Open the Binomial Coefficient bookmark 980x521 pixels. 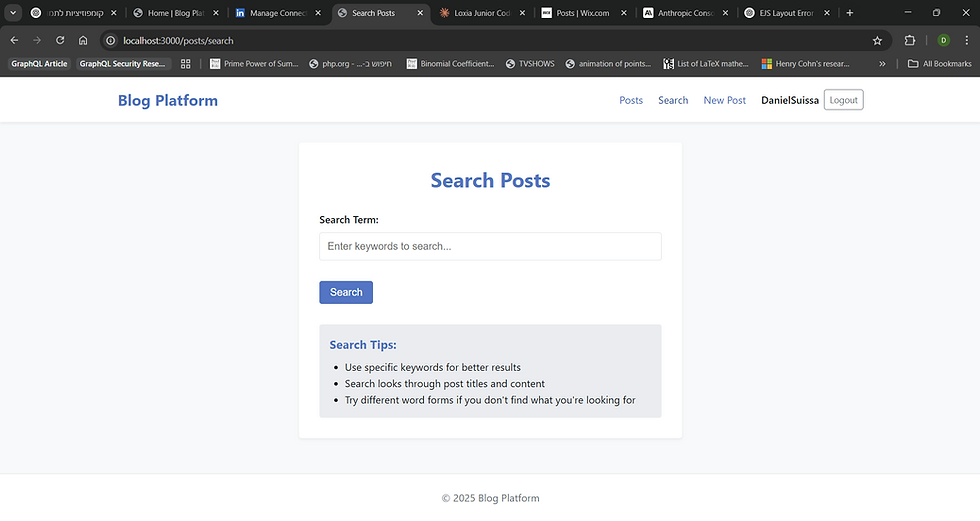coord(451,64)
